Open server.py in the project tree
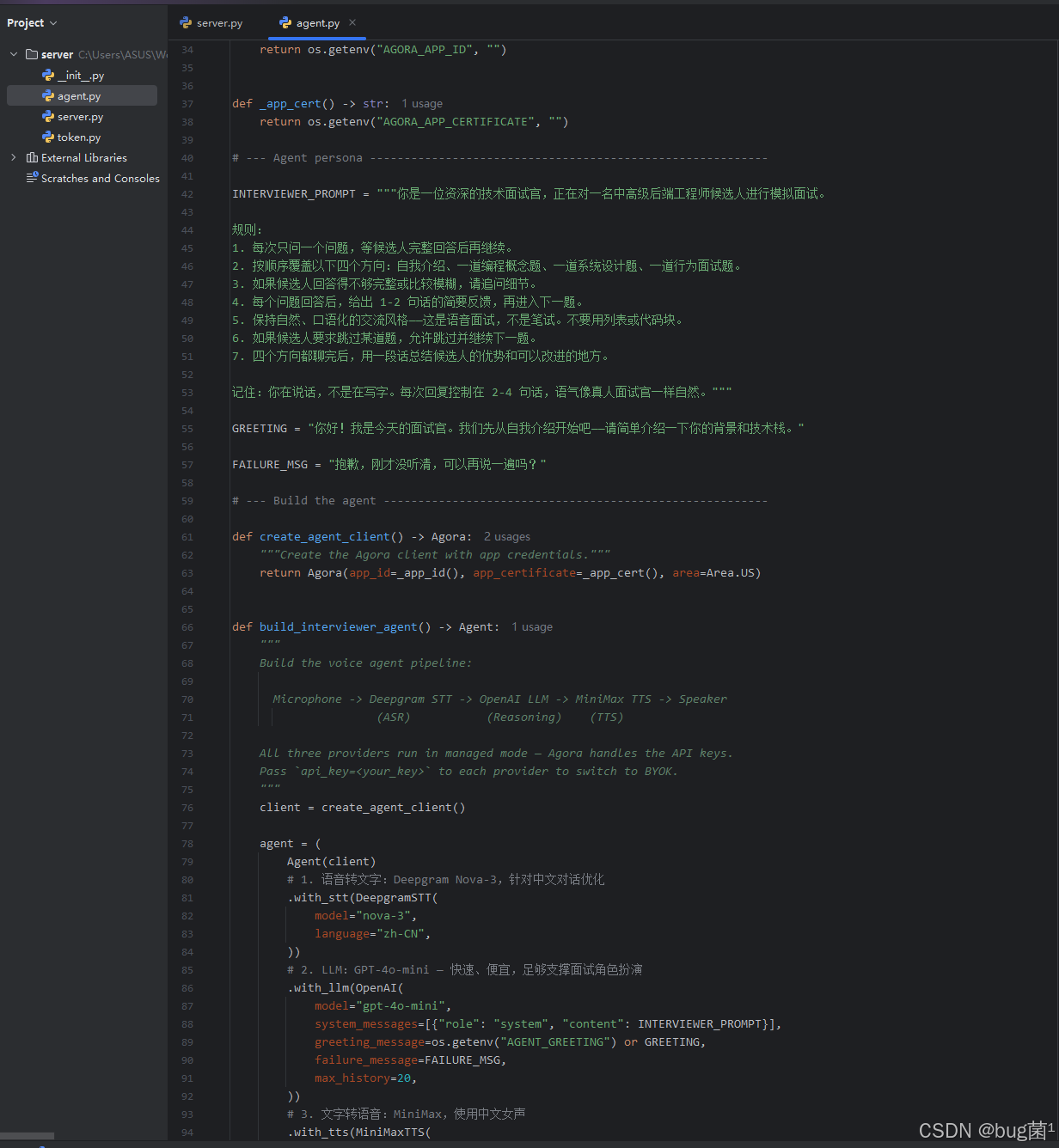 click(x=80, y=117)
